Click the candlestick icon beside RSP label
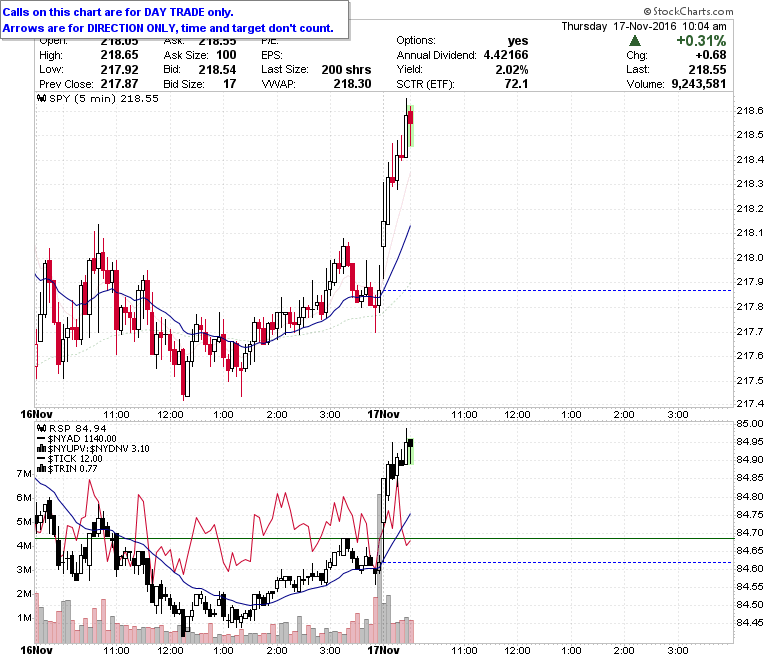The width and height of the screenshot is (780, 659). pyautogui.click(x=42, y=428)
